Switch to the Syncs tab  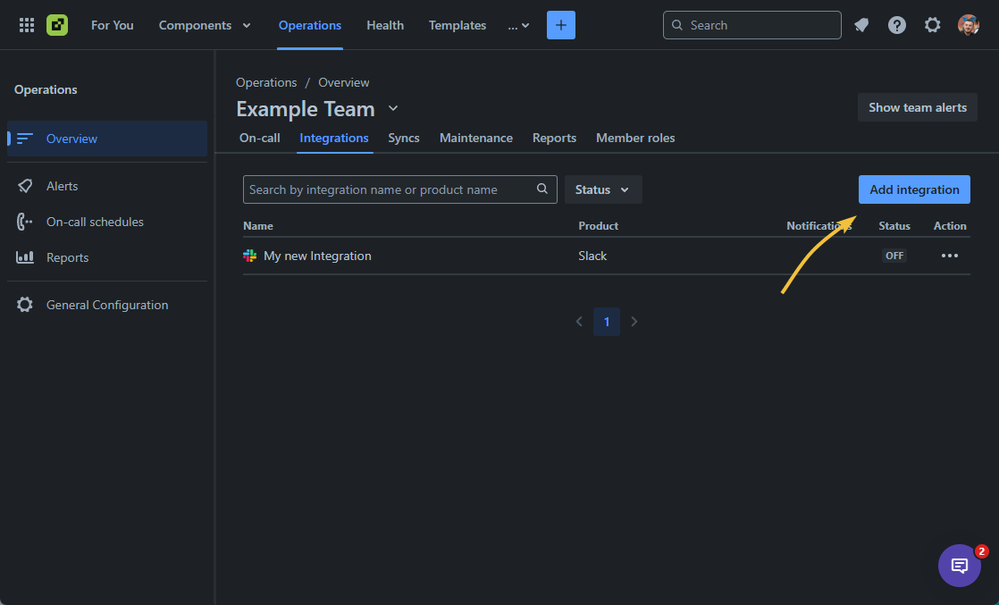[403, 138]
